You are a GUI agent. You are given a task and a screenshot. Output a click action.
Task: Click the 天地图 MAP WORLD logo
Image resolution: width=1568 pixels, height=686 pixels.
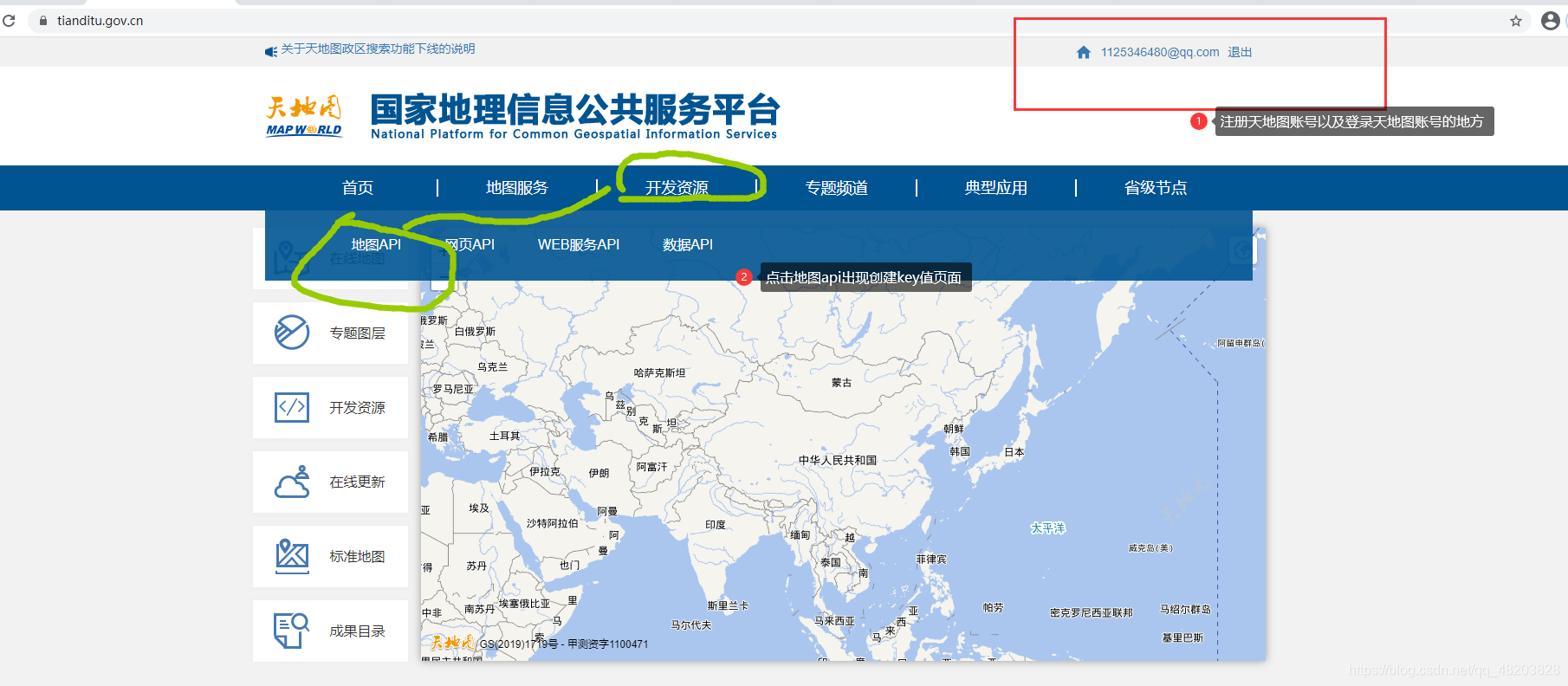[304, 116]
